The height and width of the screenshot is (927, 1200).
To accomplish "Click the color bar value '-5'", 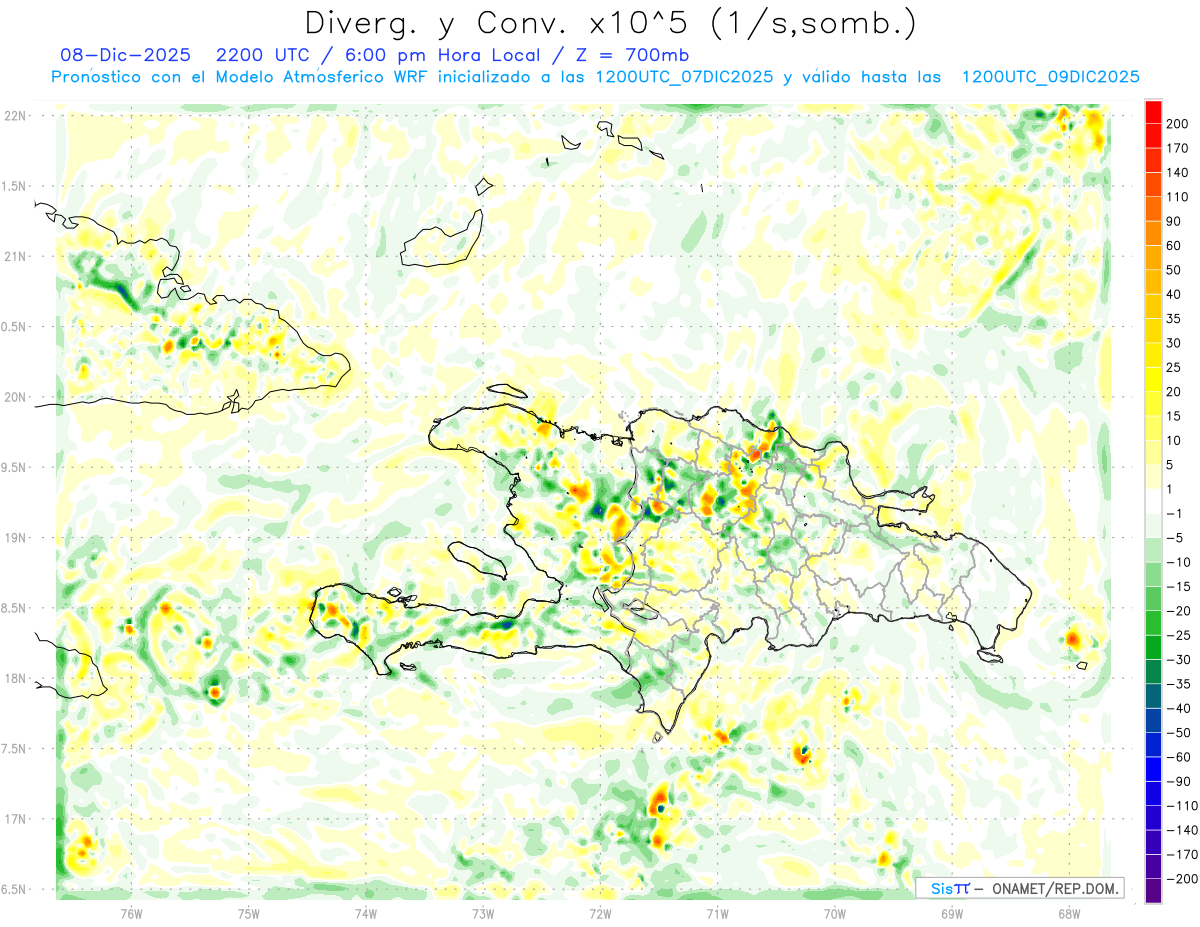I will 1176,538.
